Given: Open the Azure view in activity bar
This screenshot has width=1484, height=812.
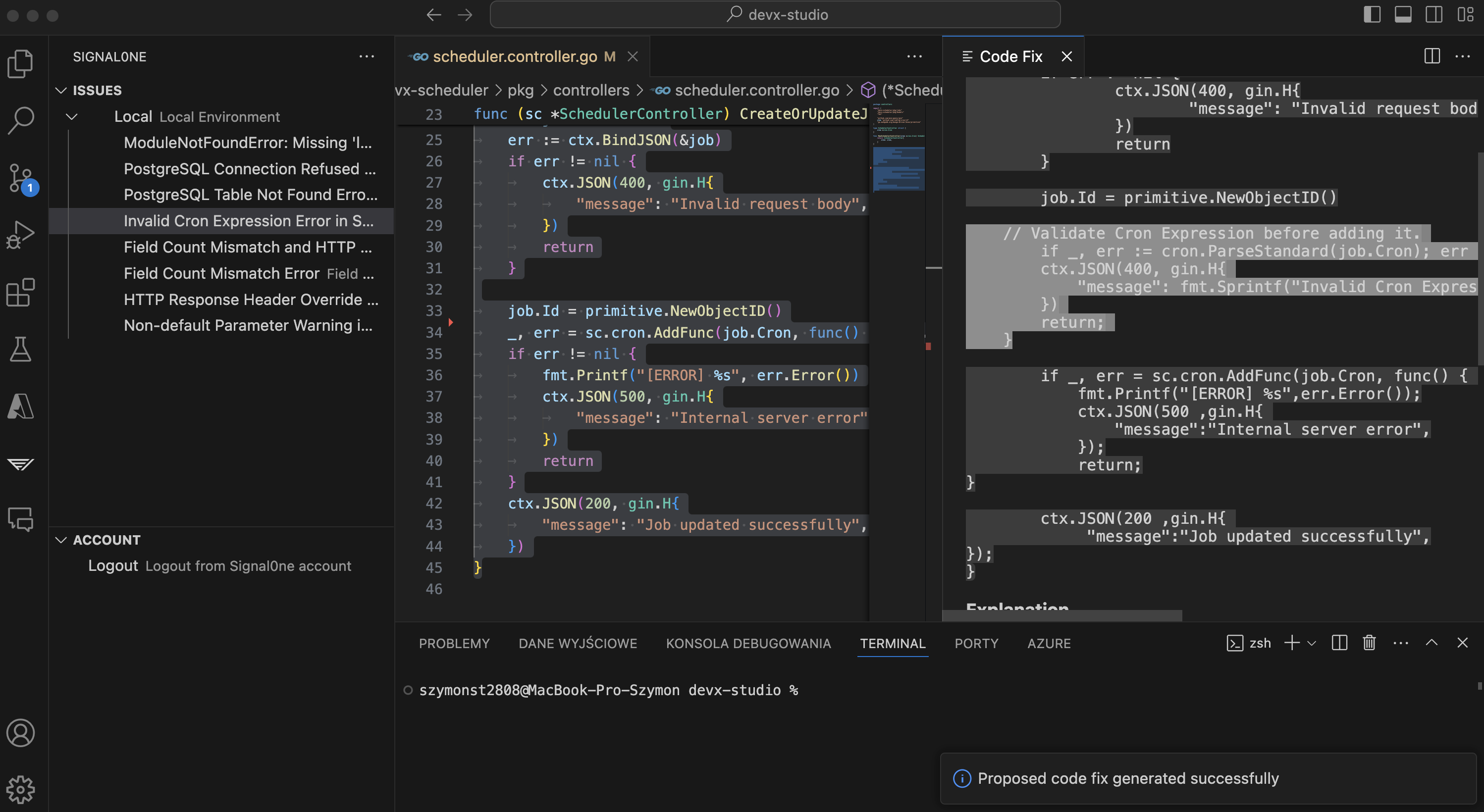Looking at the screenshot, I should 21,406.
